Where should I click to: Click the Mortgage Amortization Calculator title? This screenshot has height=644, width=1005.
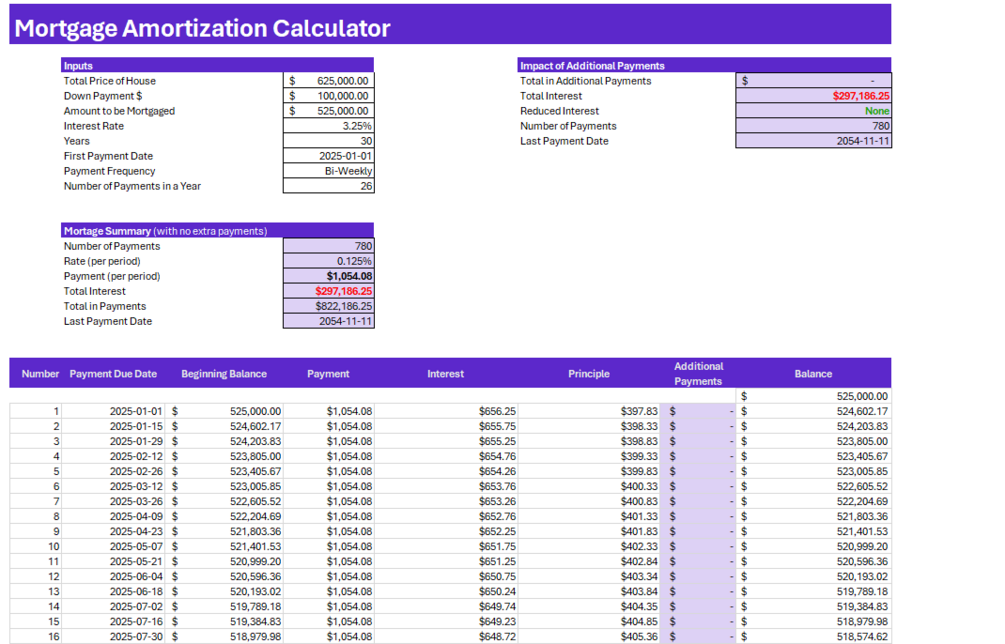[x=202, y=28]
